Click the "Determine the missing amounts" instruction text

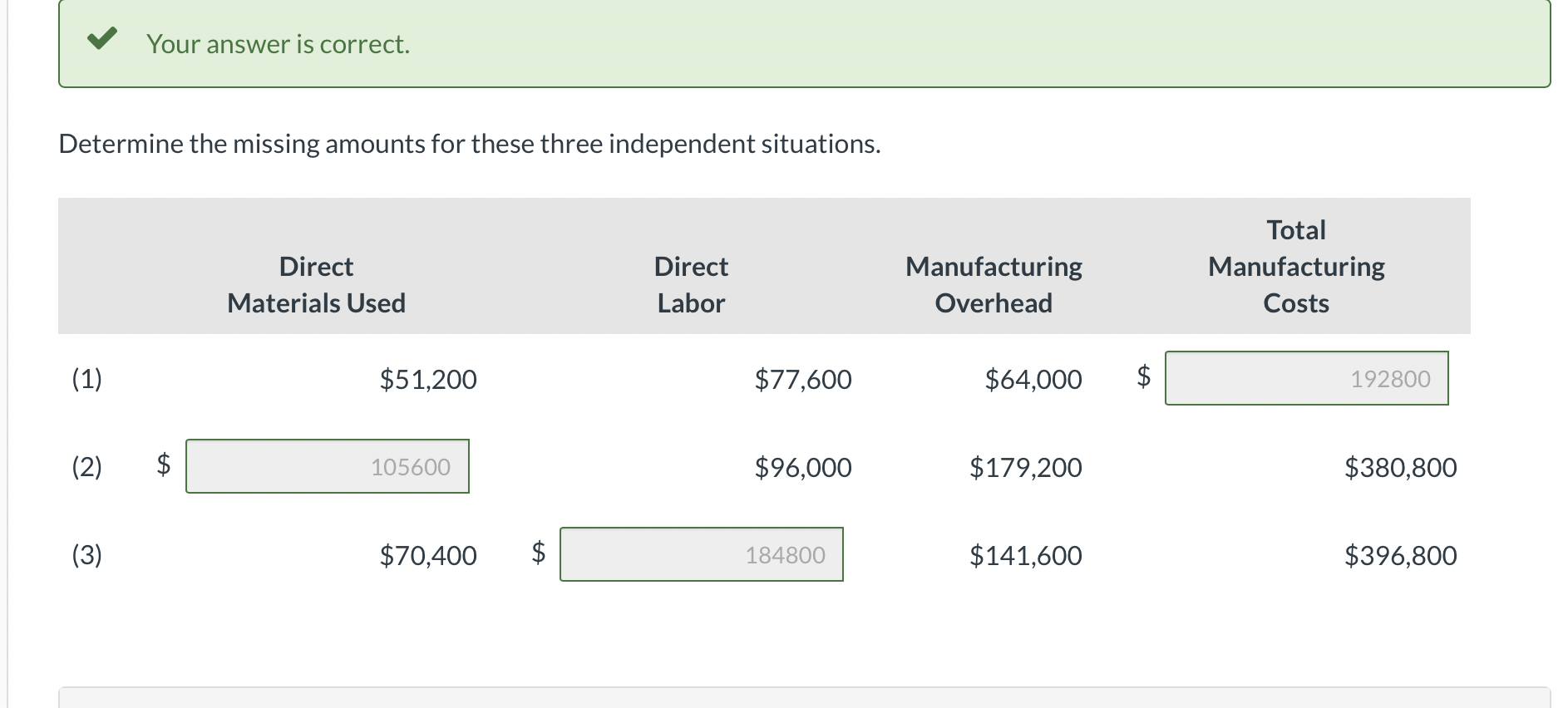[470, 144]
